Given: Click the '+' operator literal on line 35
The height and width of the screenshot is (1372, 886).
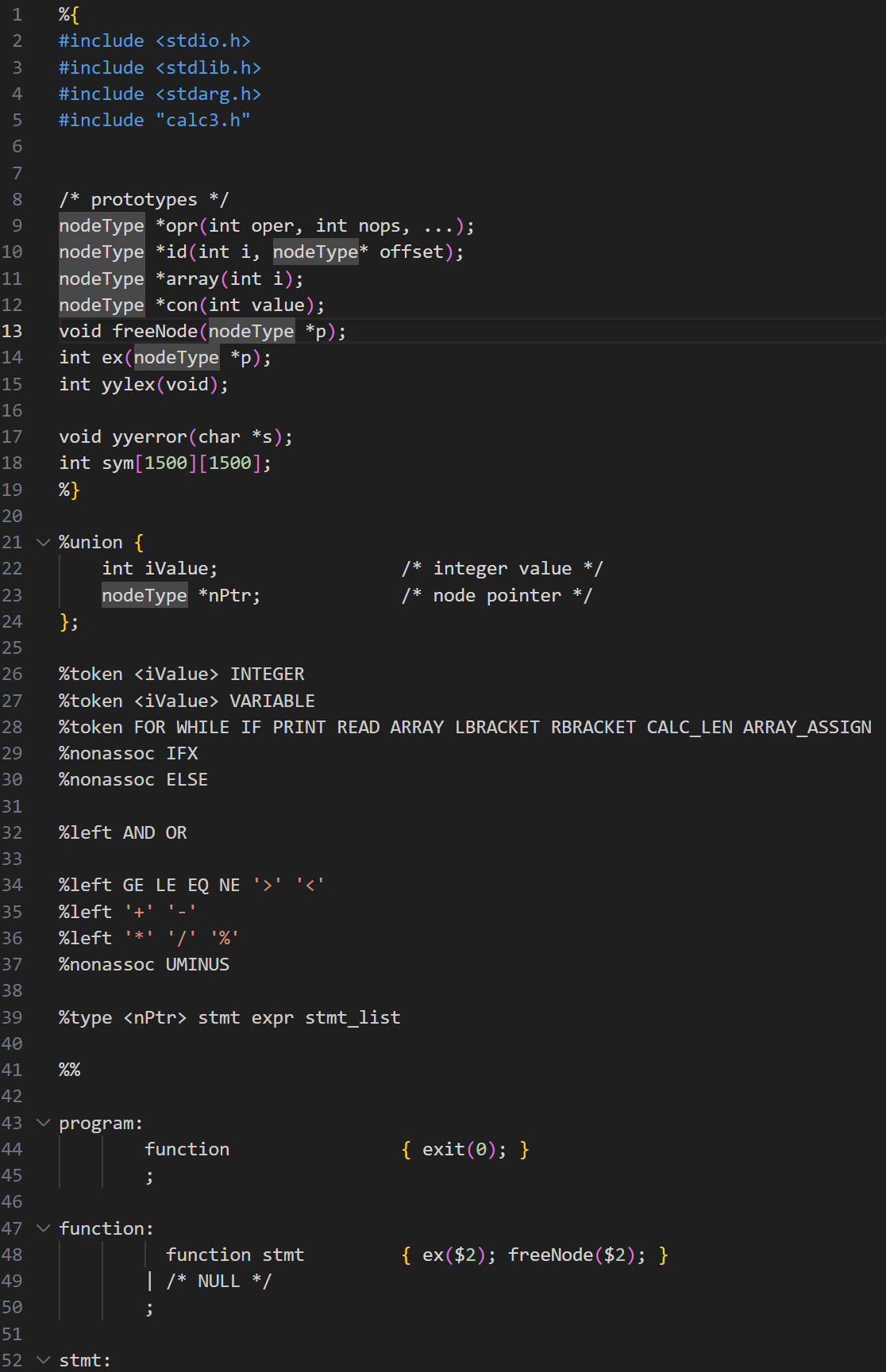Looking at the screenshot, I should click(x=139, y=912).
